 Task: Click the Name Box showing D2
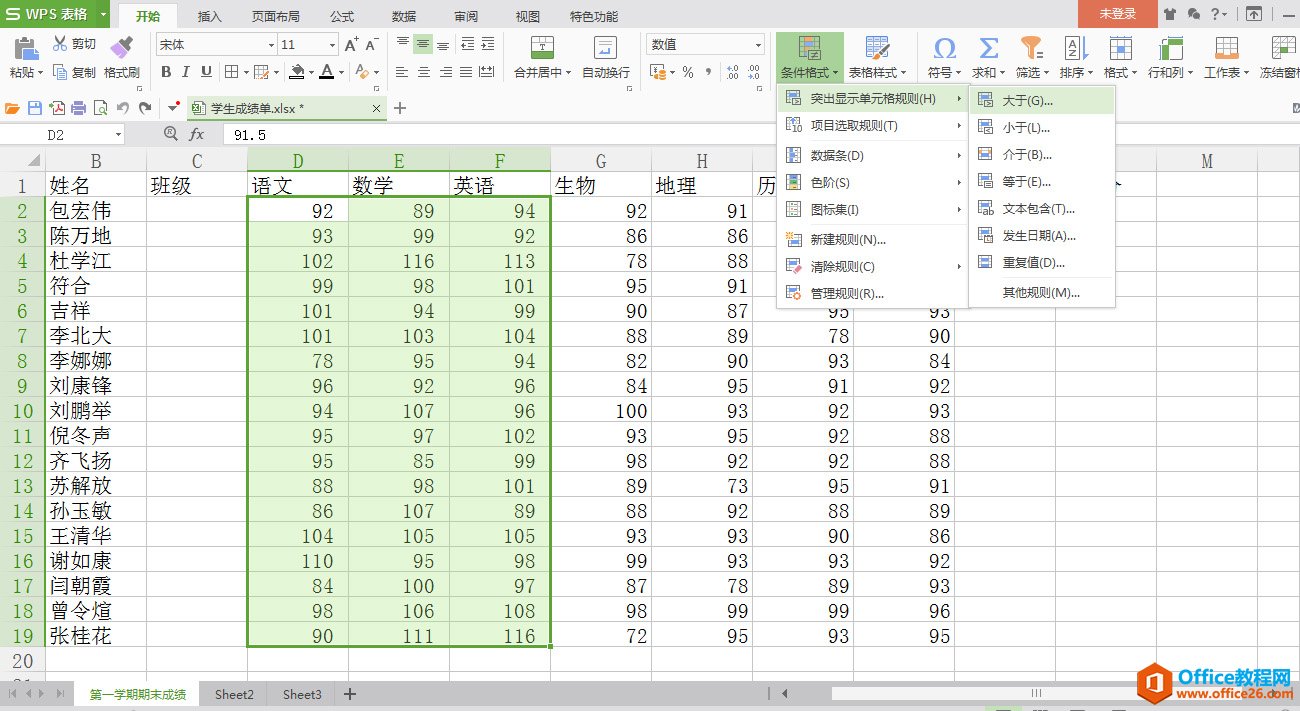(63, 134)
